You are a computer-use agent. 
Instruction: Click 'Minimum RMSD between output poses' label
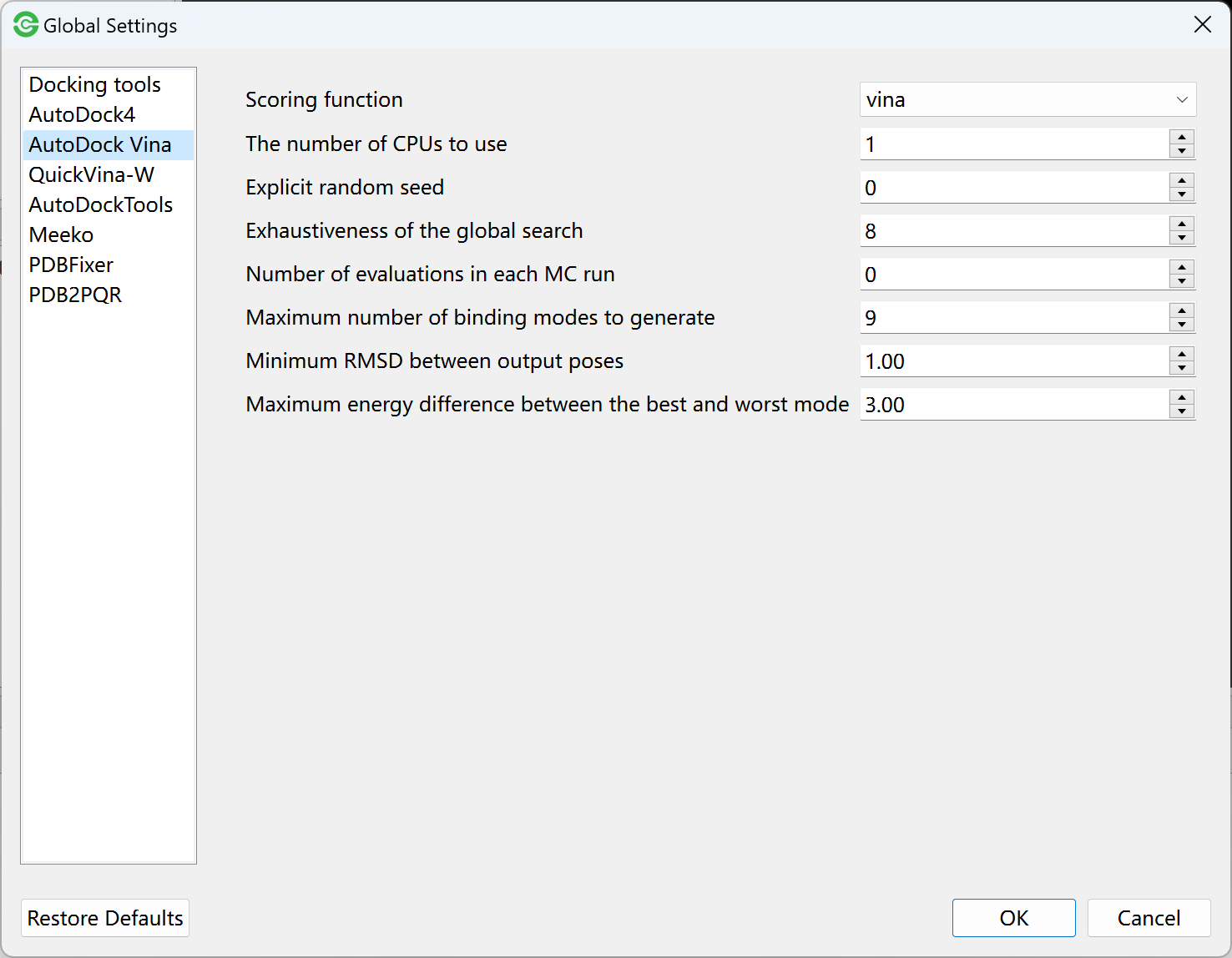(435, 361)
